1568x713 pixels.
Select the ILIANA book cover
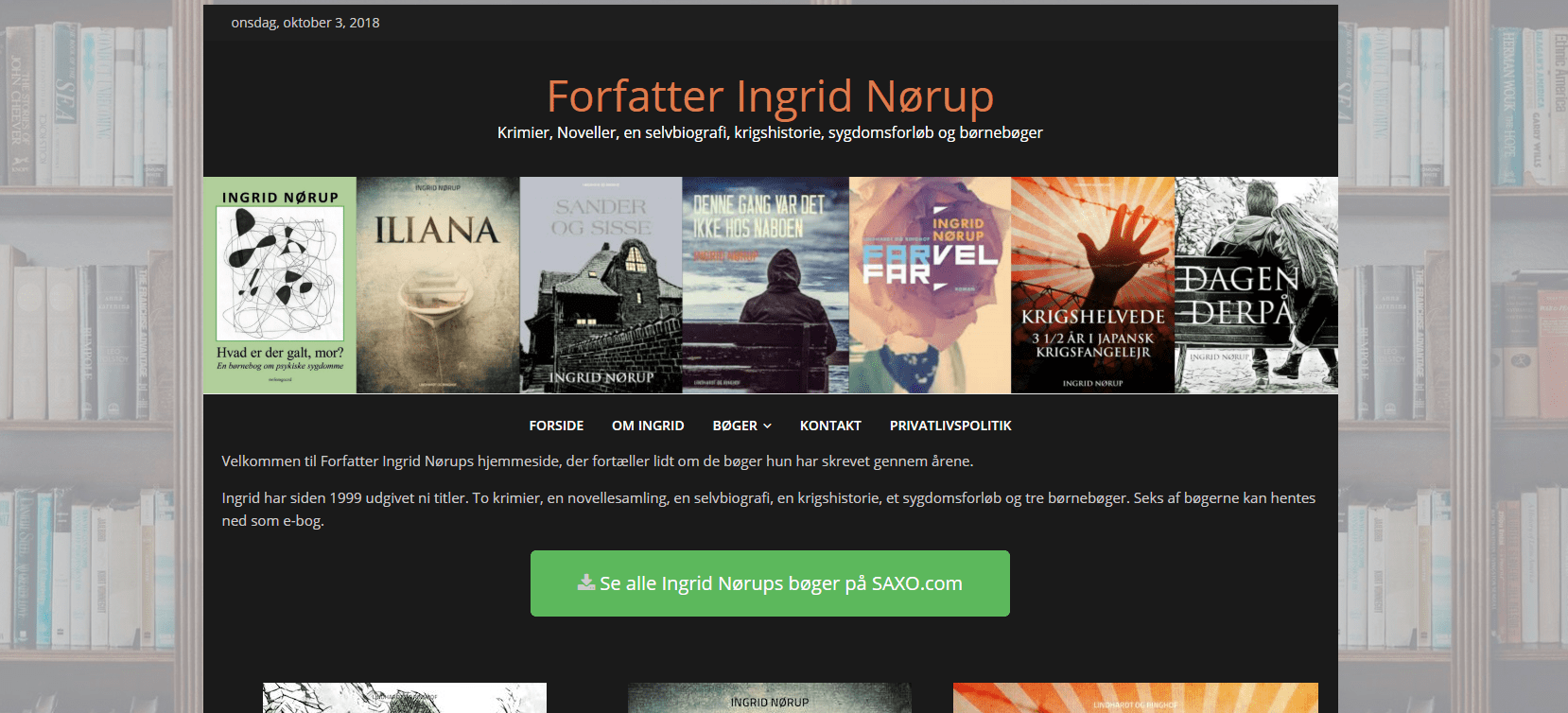click(x=438, y=285)
